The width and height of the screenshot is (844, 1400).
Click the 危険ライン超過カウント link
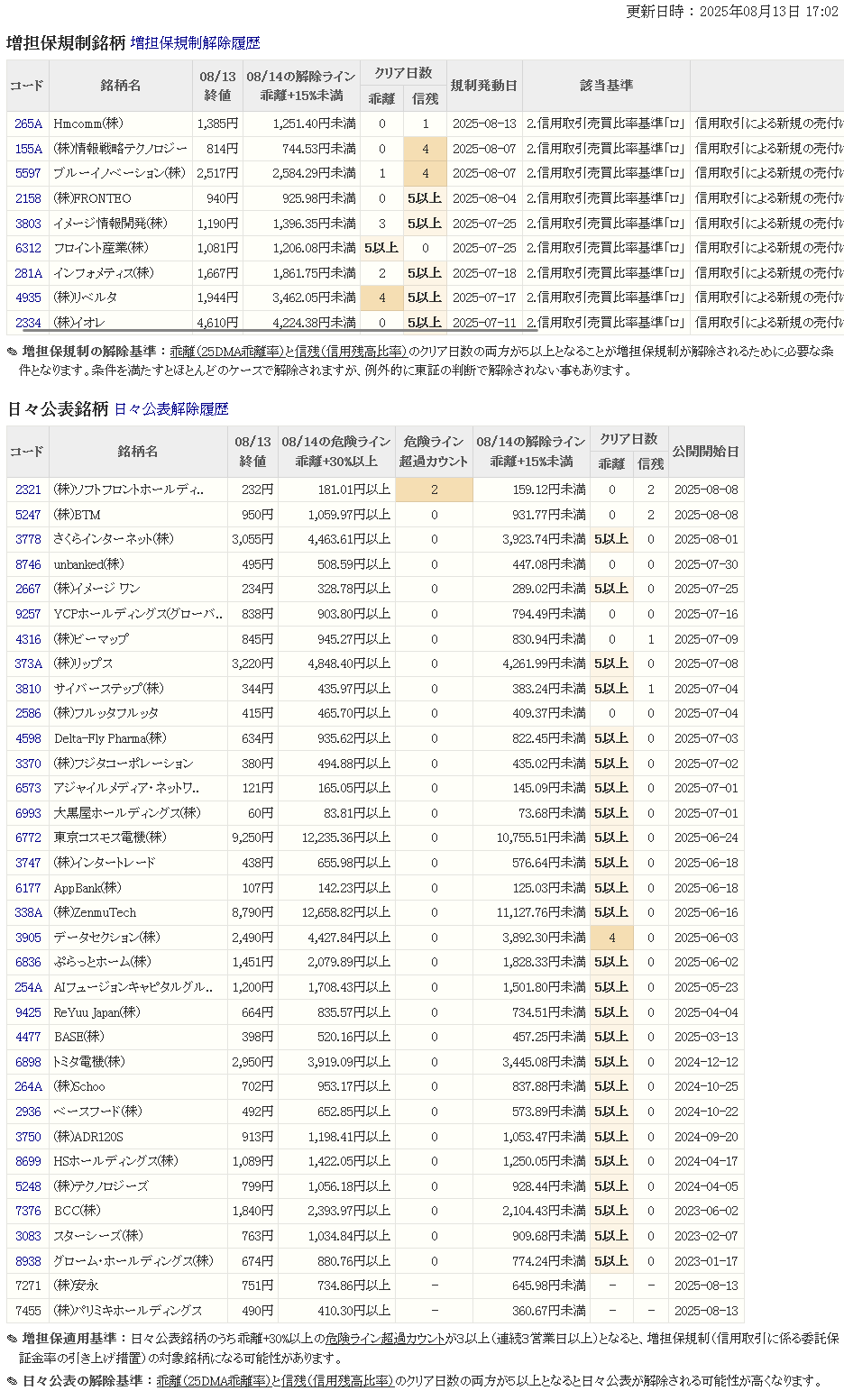point(385,1339)
